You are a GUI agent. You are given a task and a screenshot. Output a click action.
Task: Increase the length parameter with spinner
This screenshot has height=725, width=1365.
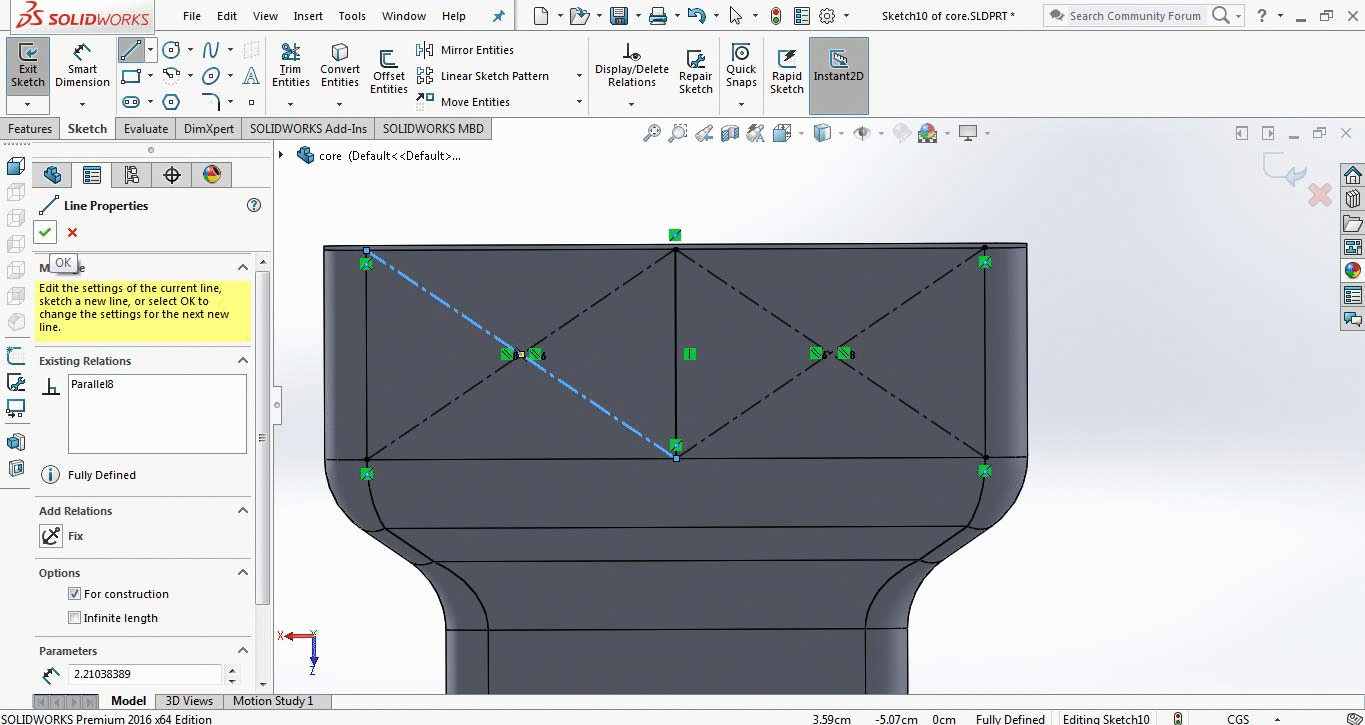pyautogui.click(x=233, y=670)
